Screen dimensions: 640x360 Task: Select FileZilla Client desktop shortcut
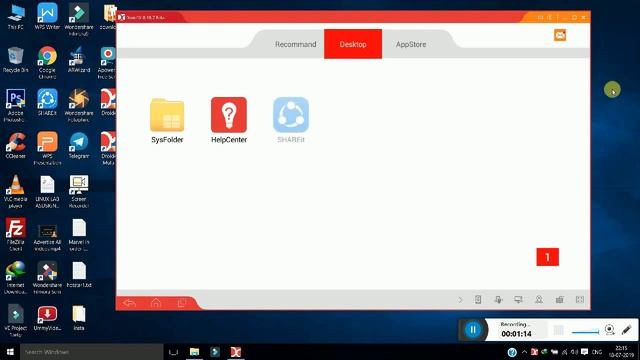point(16,235)
